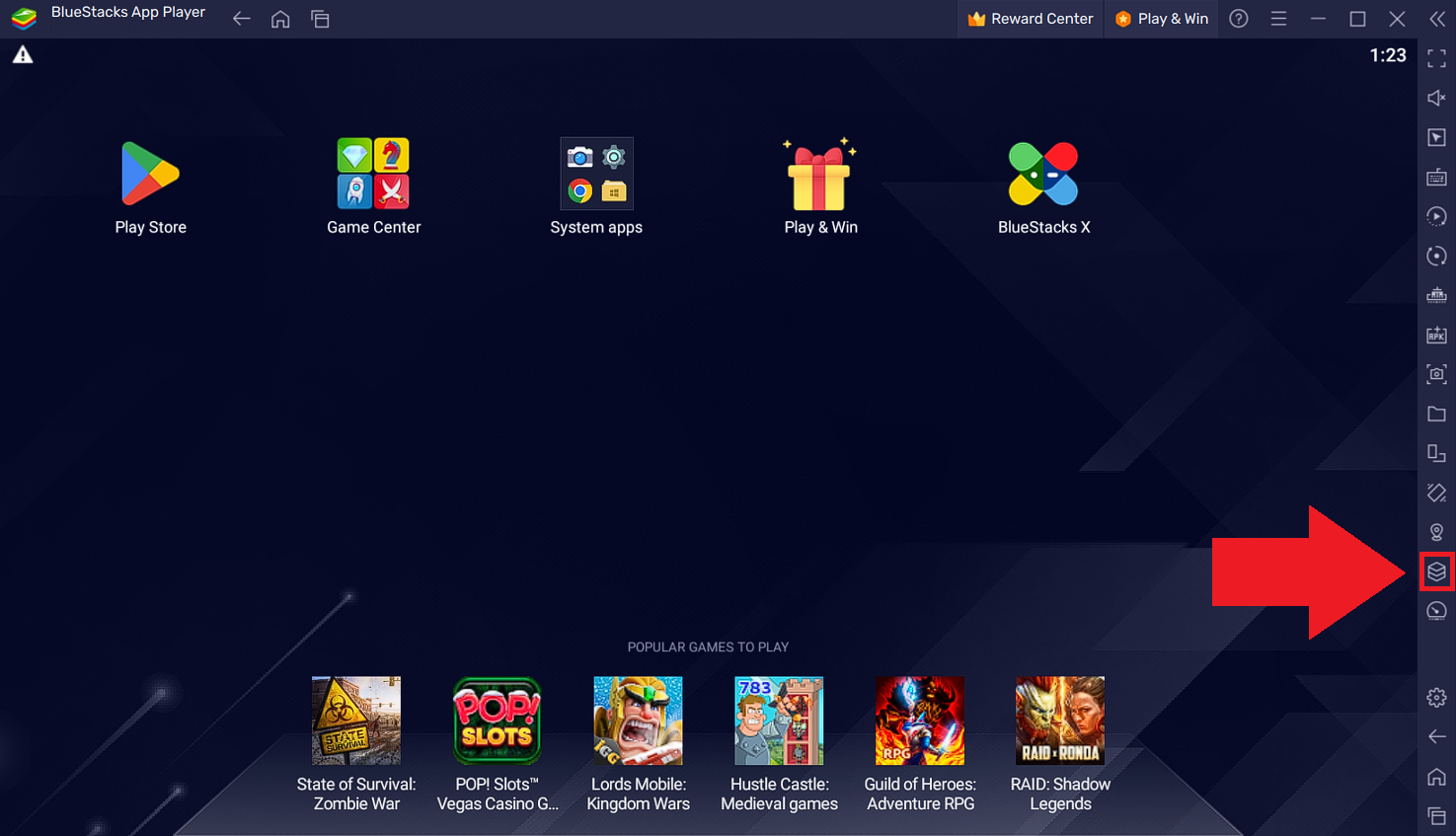Open the Install APK sidebar tool
The image size is (1456, 836).
(1436, 335)
